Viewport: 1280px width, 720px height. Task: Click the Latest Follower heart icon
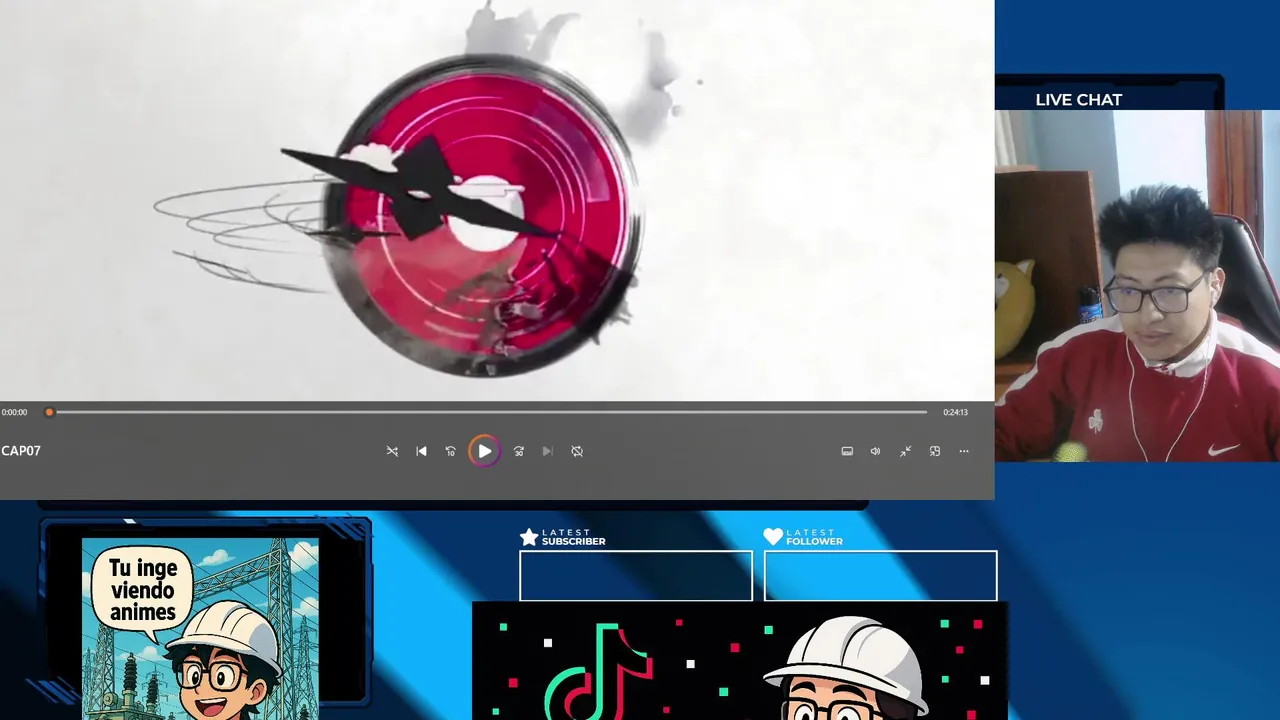click(773, 537)
